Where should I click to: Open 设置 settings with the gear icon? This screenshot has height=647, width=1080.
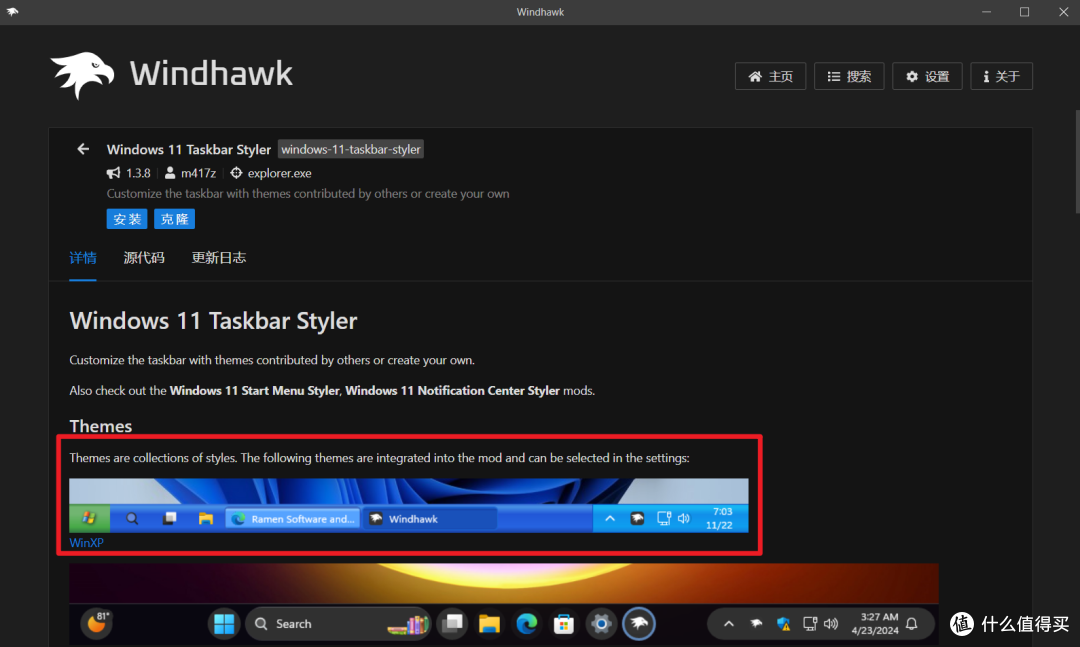click(927, 77)
